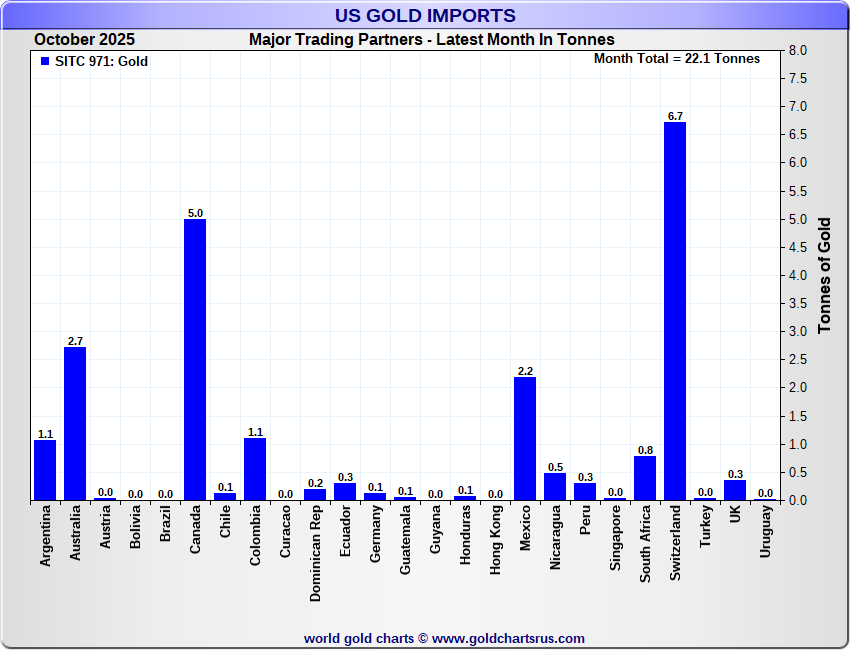
Task: Select the Colombia bar in the chart
Action: click(255, 469)
